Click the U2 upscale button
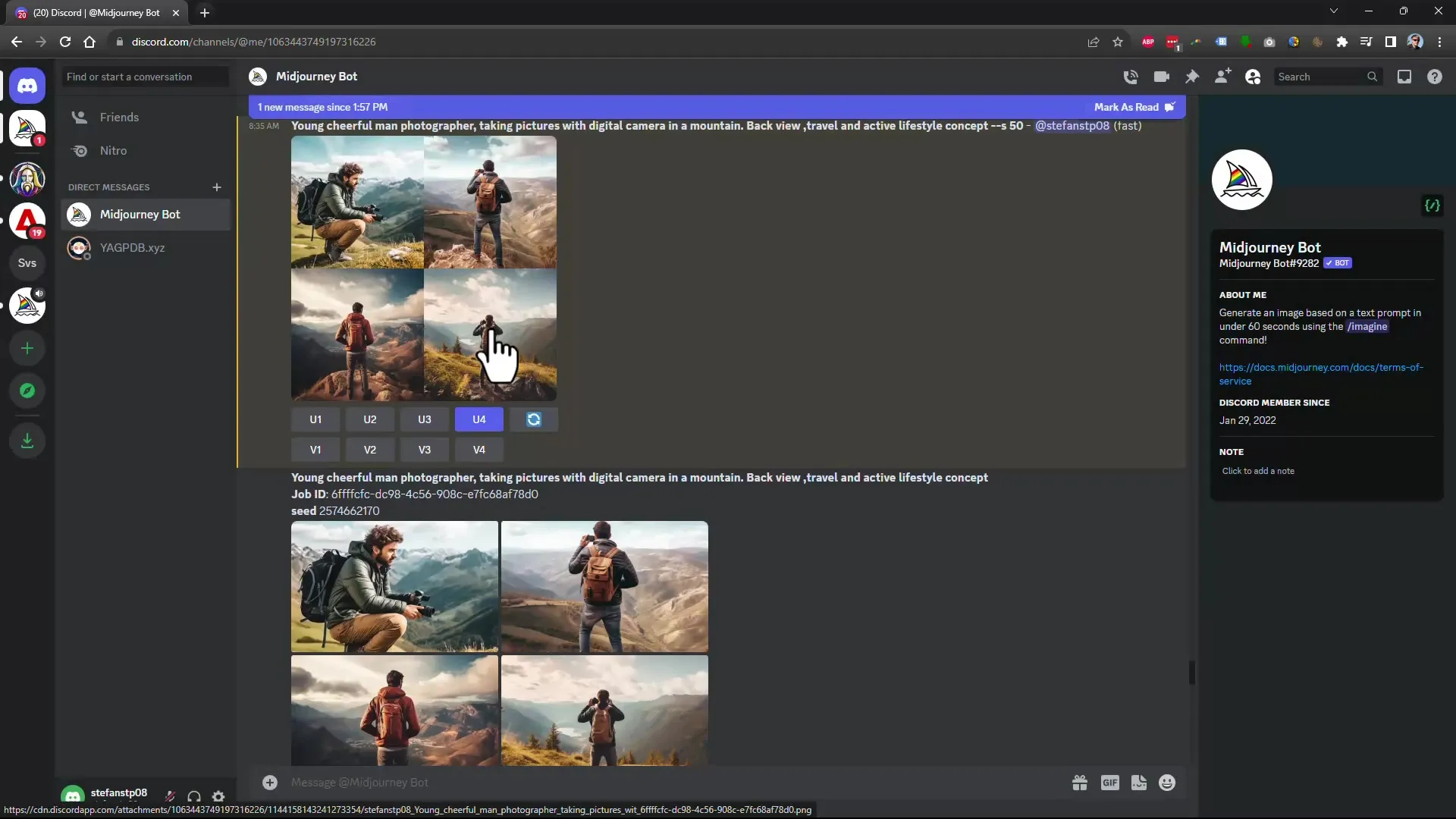 pyautogui.click(x=370, y=419)
